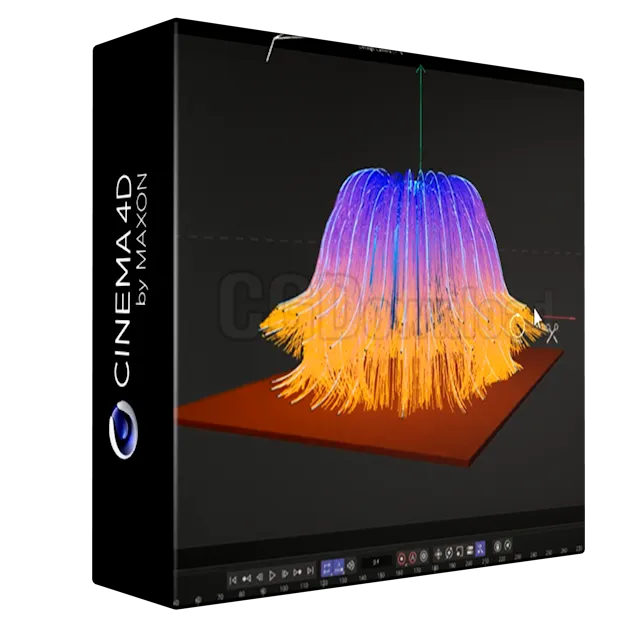Toggle the sound speaker icon
The width and height of the screenshot is (630, 630).
(x=351, y=565)
